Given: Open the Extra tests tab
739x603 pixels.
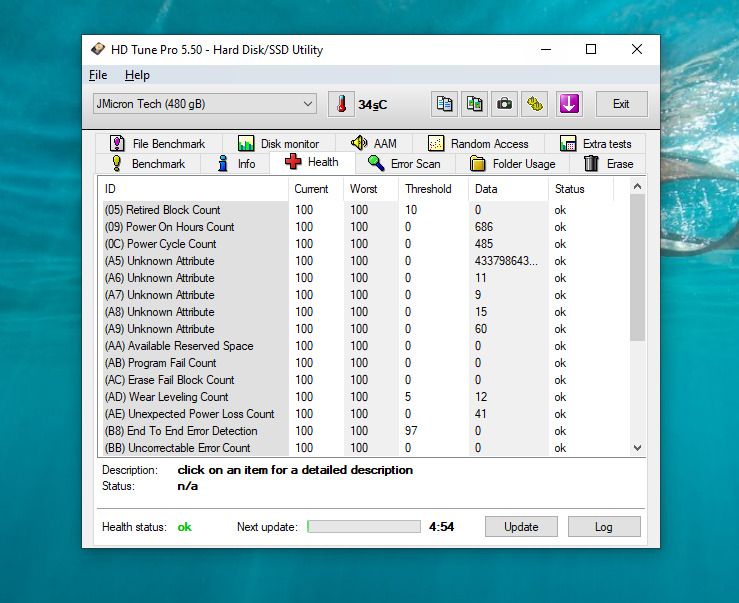Looking at the screenshot, I should point(595,143).
